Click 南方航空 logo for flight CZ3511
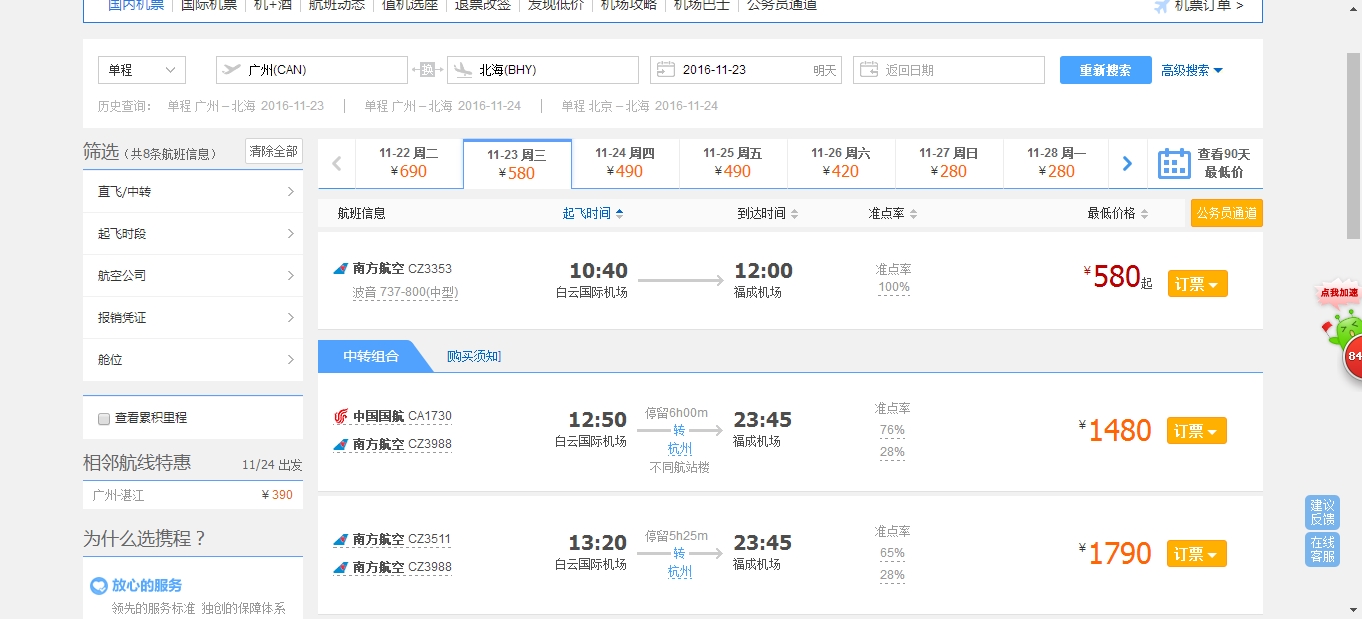 pyautogui.click(x=341, y=539)
